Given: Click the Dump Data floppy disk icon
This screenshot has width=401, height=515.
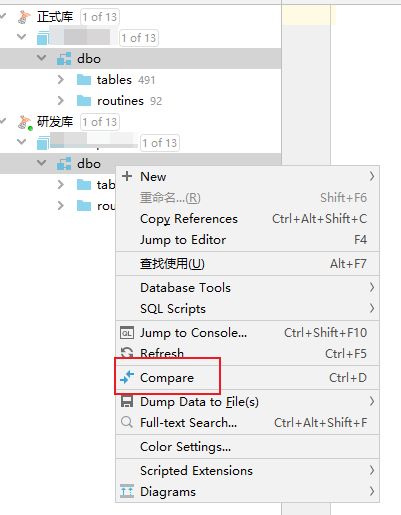Looking at the screenshot, I should pos(127,401).
